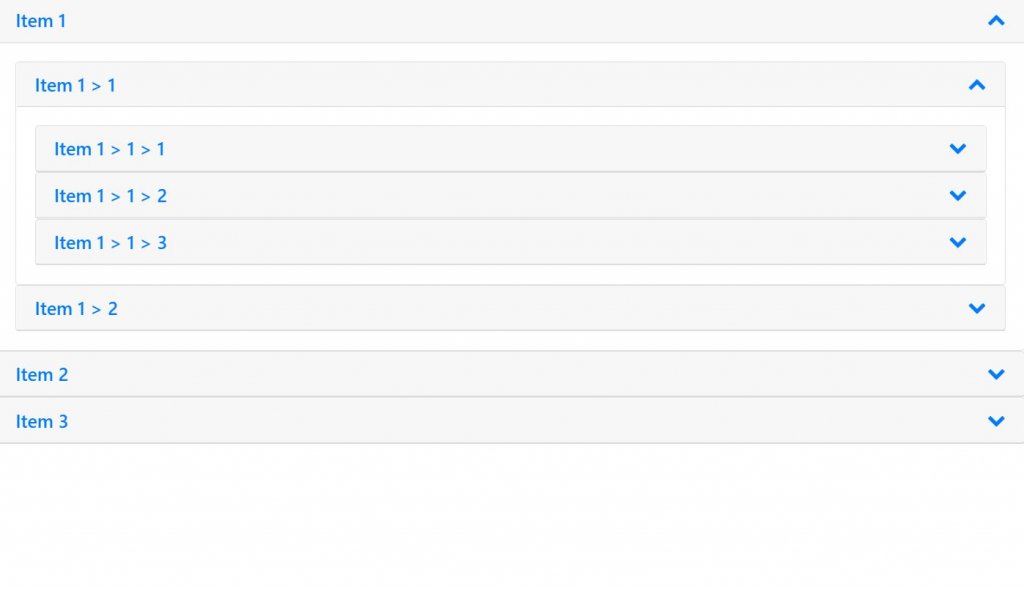The height and width of the screenshot is (589, 1024).
Task: Click the chevron icon on Item 3 row
Action: tap(995, 421)
